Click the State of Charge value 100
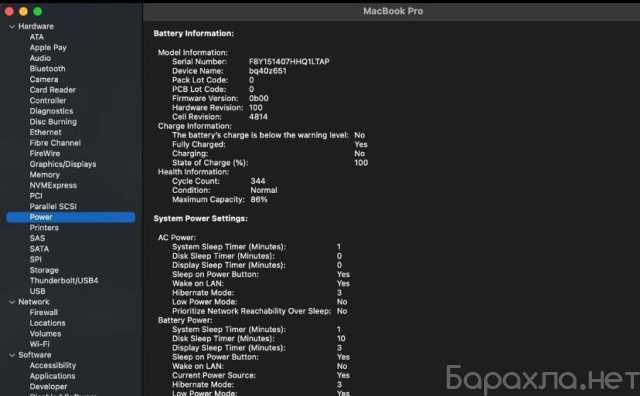 (361, 163)
